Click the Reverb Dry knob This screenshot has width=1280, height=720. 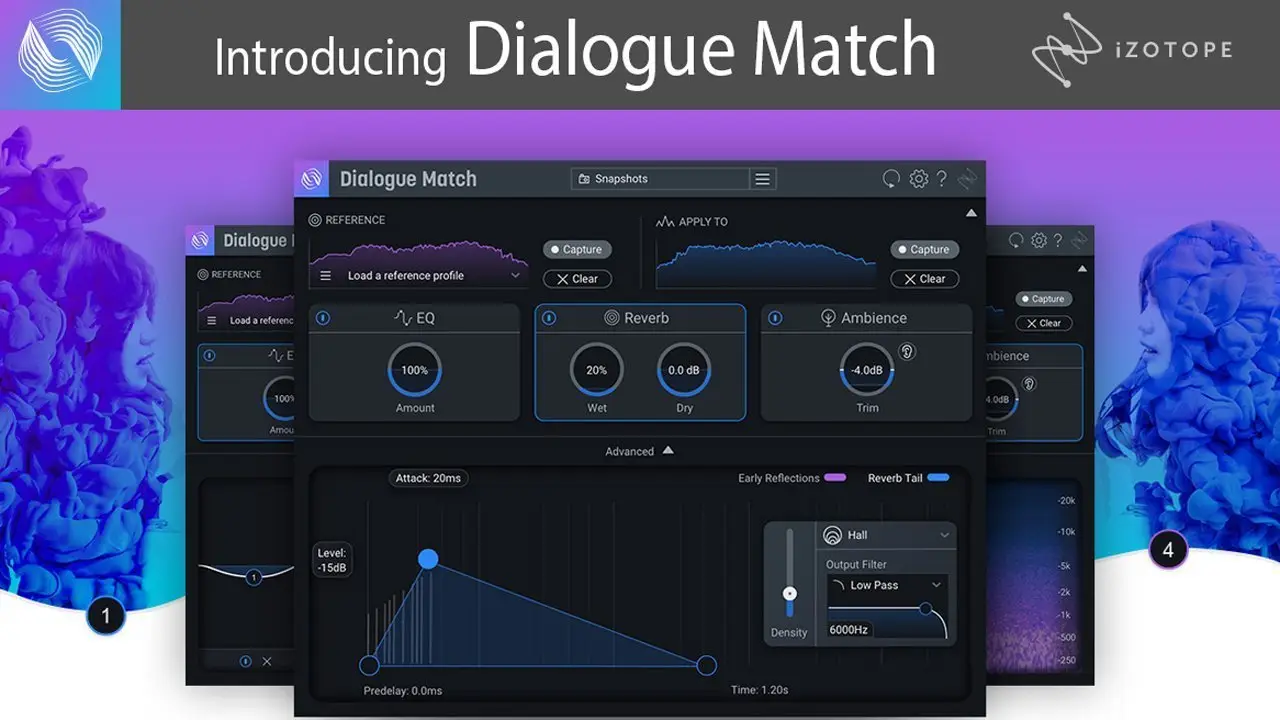[x=684, y=370]
